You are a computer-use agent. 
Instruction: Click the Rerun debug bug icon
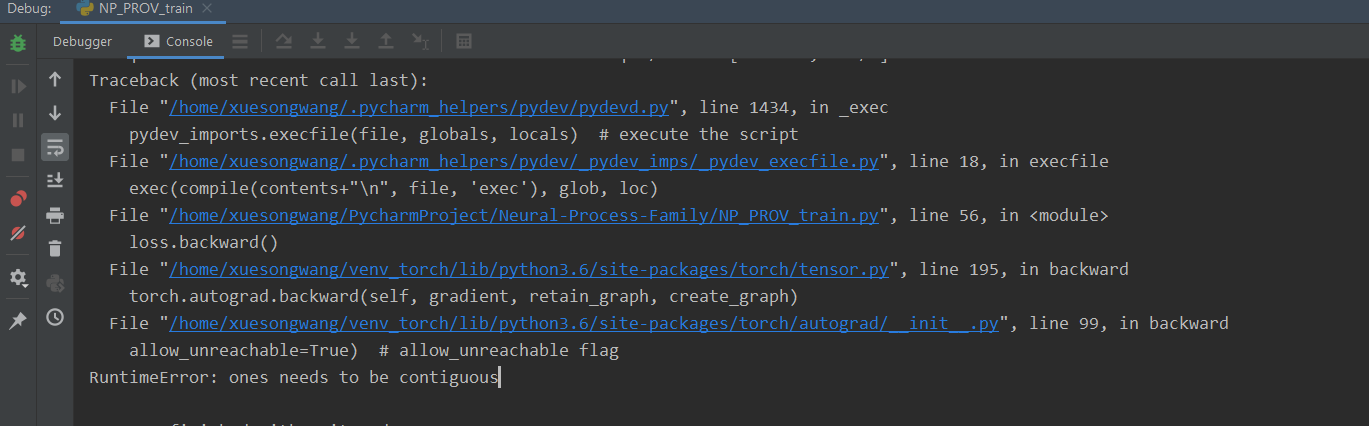[18, 44]
